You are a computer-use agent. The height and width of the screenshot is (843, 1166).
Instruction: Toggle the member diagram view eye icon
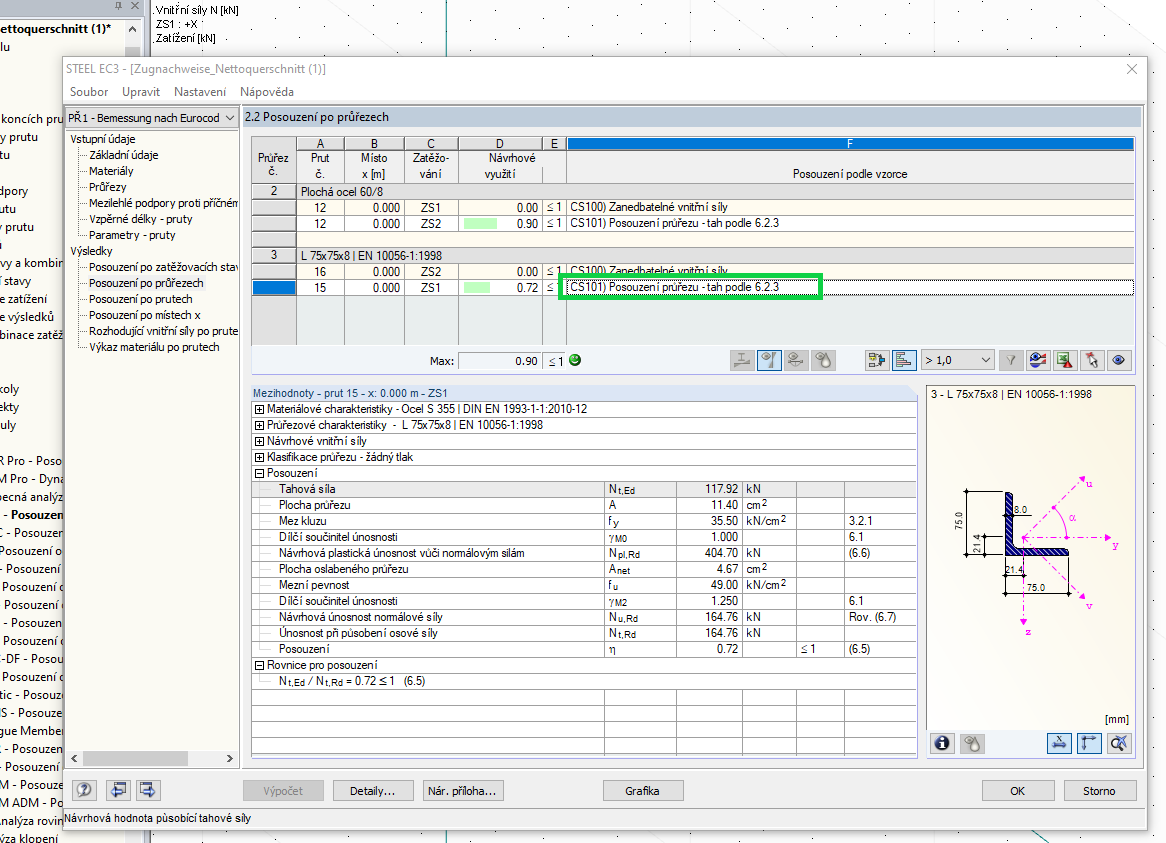point(769,361)
